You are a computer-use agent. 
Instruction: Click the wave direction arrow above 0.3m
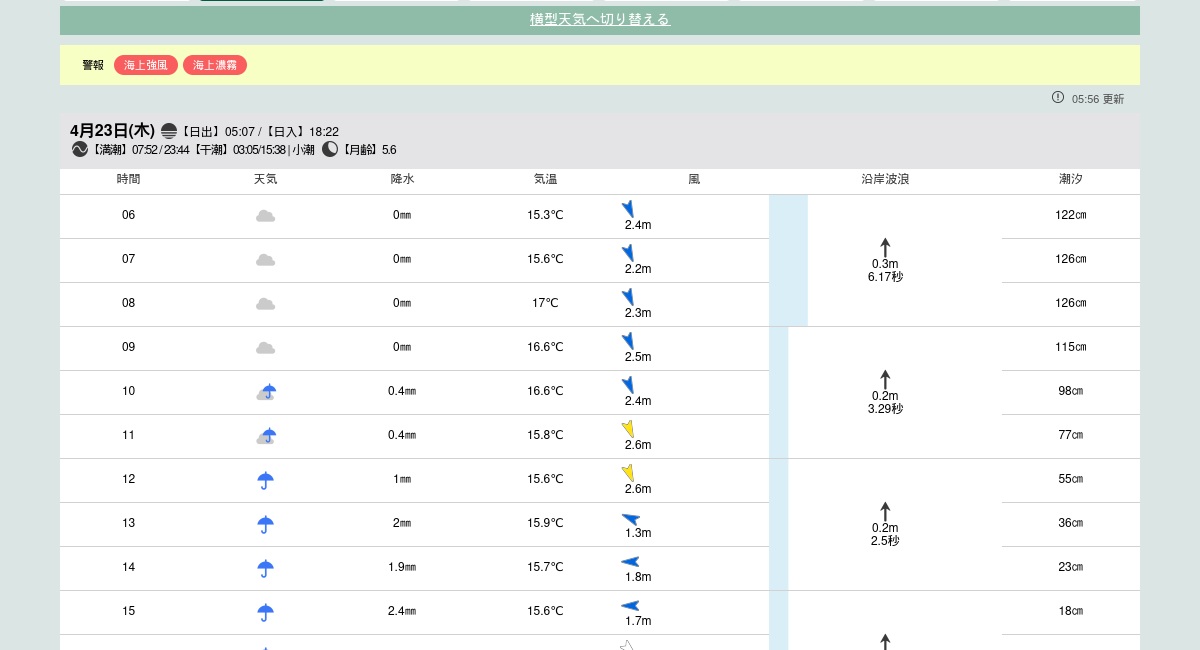(x=885, y=248)
